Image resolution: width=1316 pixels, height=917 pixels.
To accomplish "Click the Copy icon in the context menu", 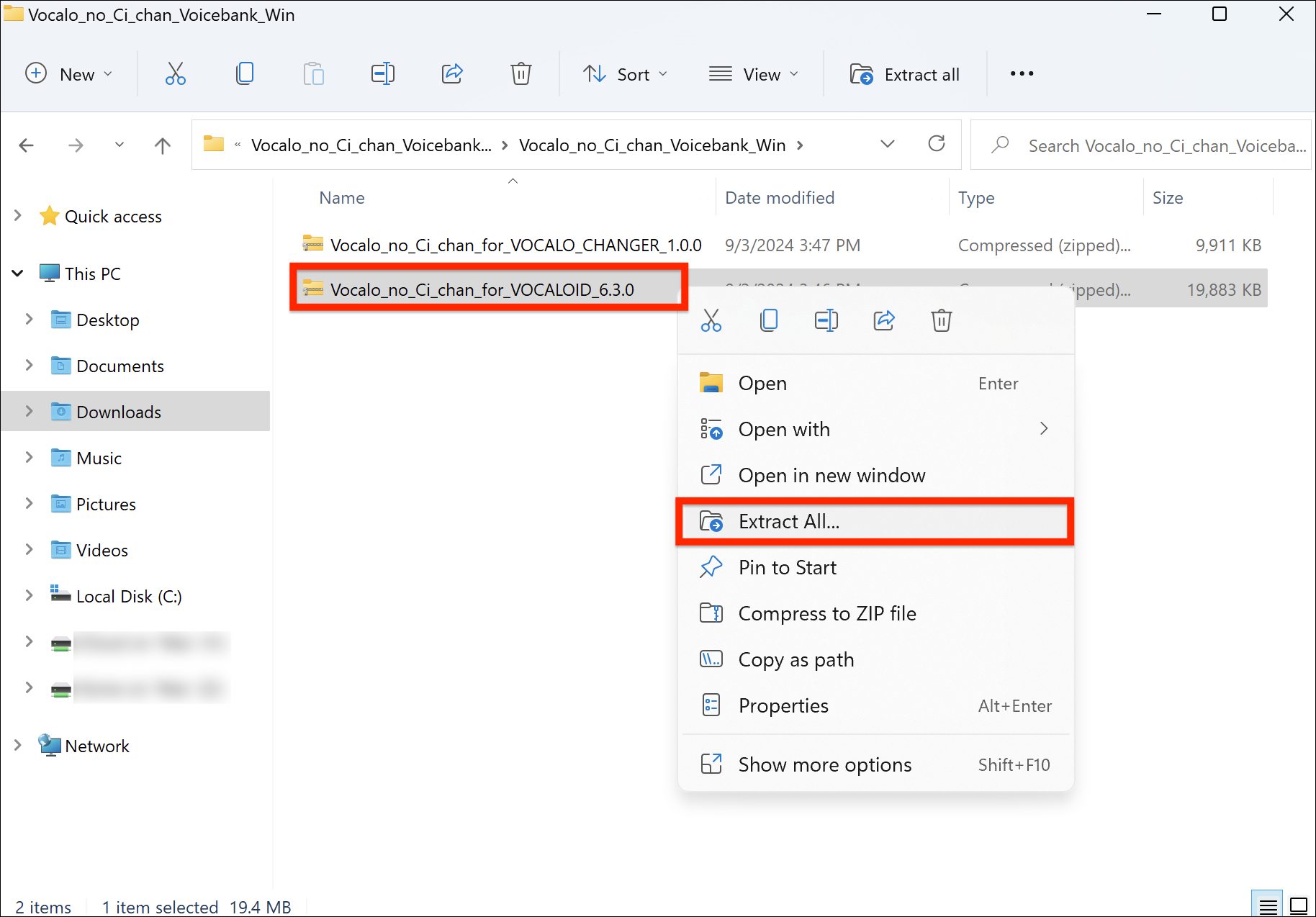I will click(x=768, y=320).
